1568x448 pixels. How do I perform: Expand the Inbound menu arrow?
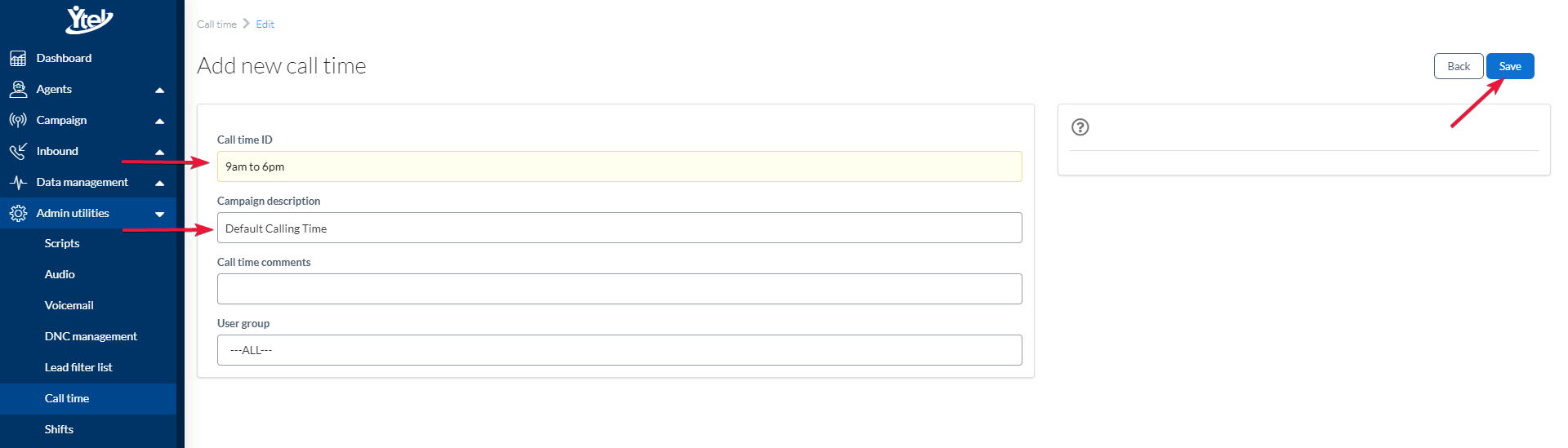pyautogui.click(x=159, y=152)
